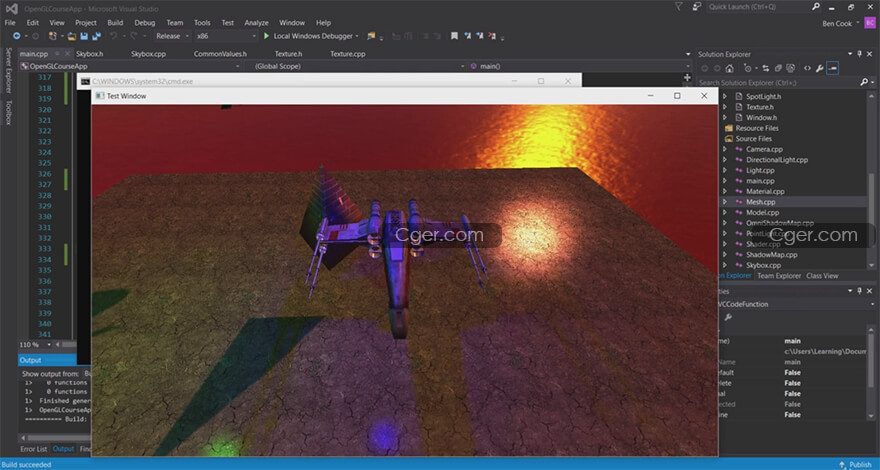
Task: Expand the Camera.cpp tree node
Action: [x=725, y=149]
